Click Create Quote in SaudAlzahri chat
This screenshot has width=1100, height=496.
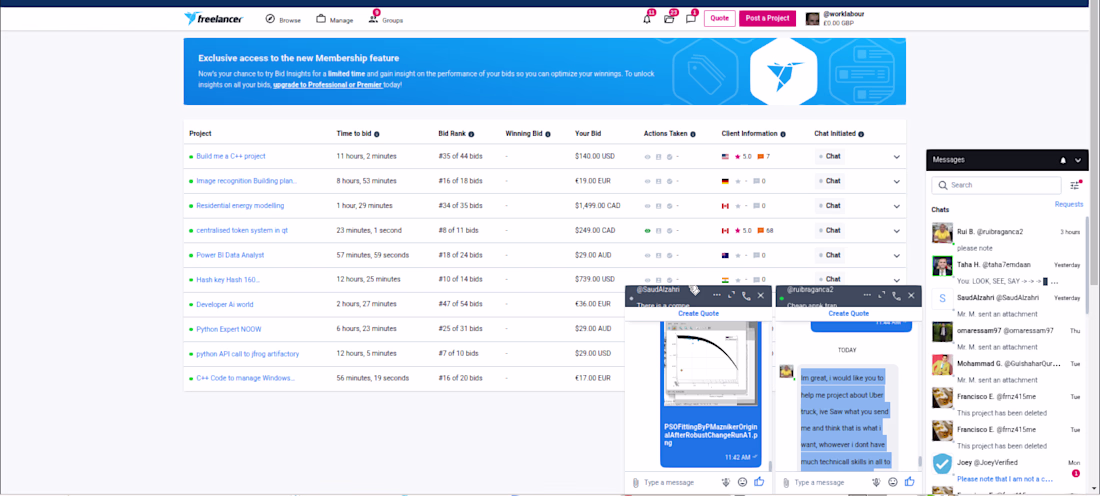[698, 314]
